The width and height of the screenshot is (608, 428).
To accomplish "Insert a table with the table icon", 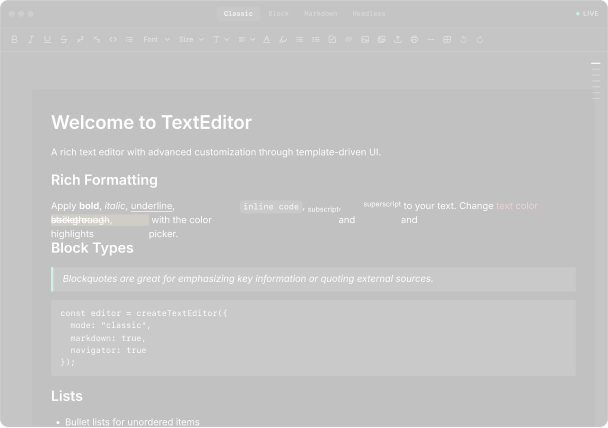I will click(447, 40).
